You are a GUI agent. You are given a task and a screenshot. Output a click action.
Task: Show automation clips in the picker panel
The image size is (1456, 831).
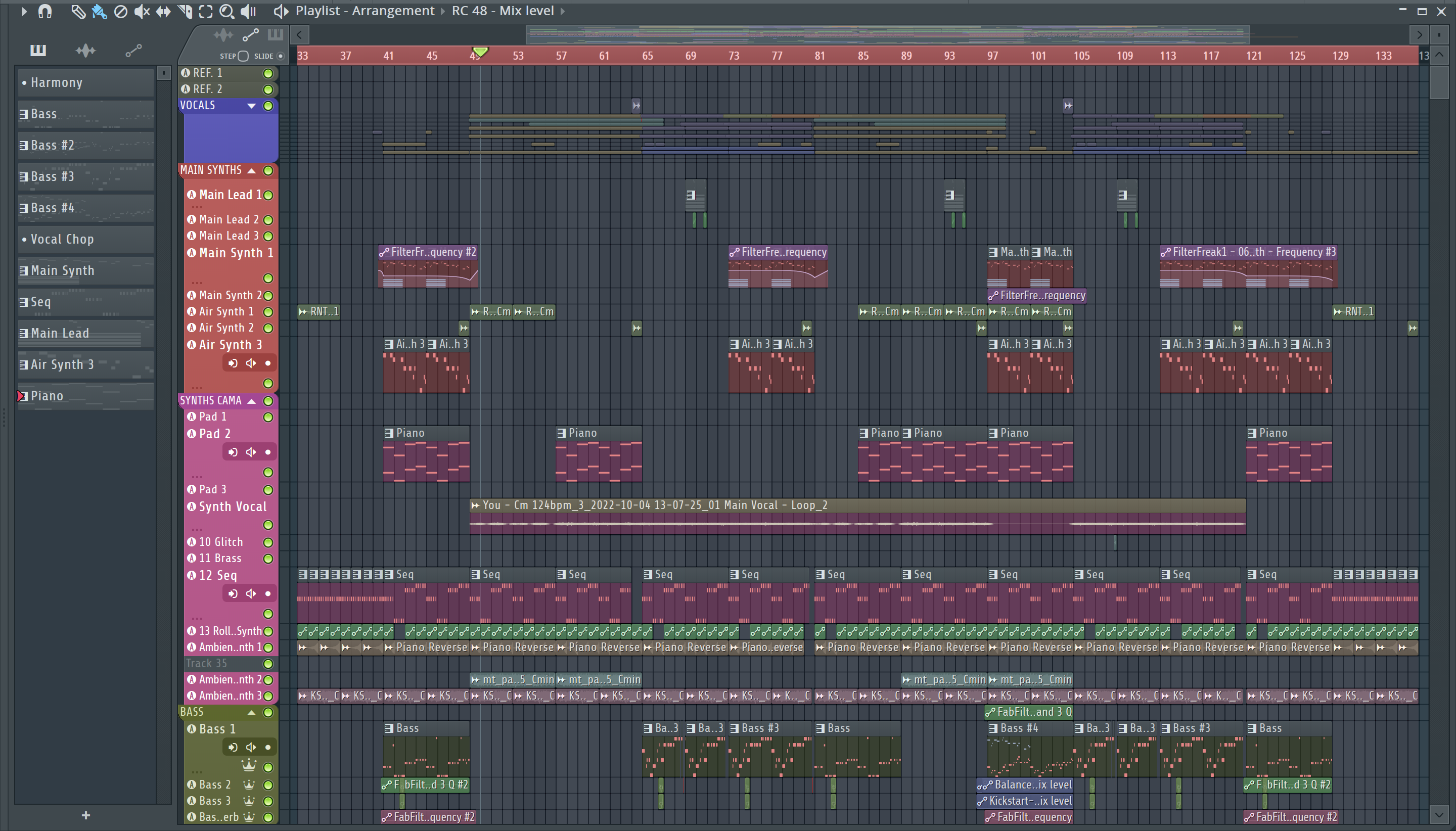(133, 50)
